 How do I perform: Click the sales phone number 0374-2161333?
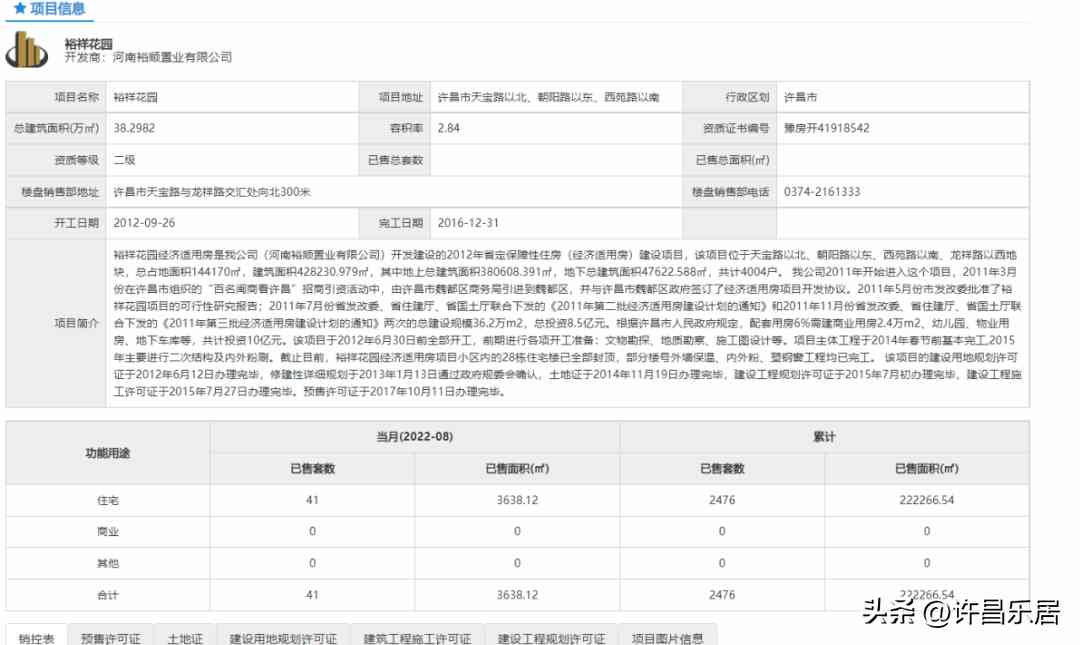[x=822, y=191]
